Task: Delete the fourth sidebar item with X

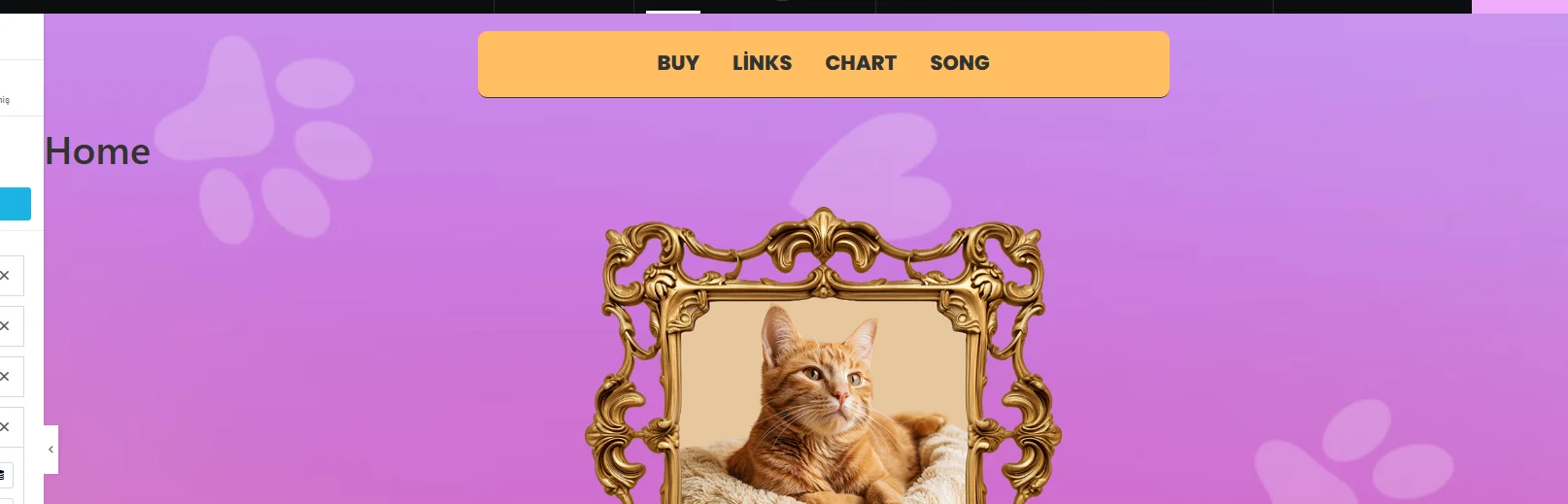Action: click(x=5, y=427)
